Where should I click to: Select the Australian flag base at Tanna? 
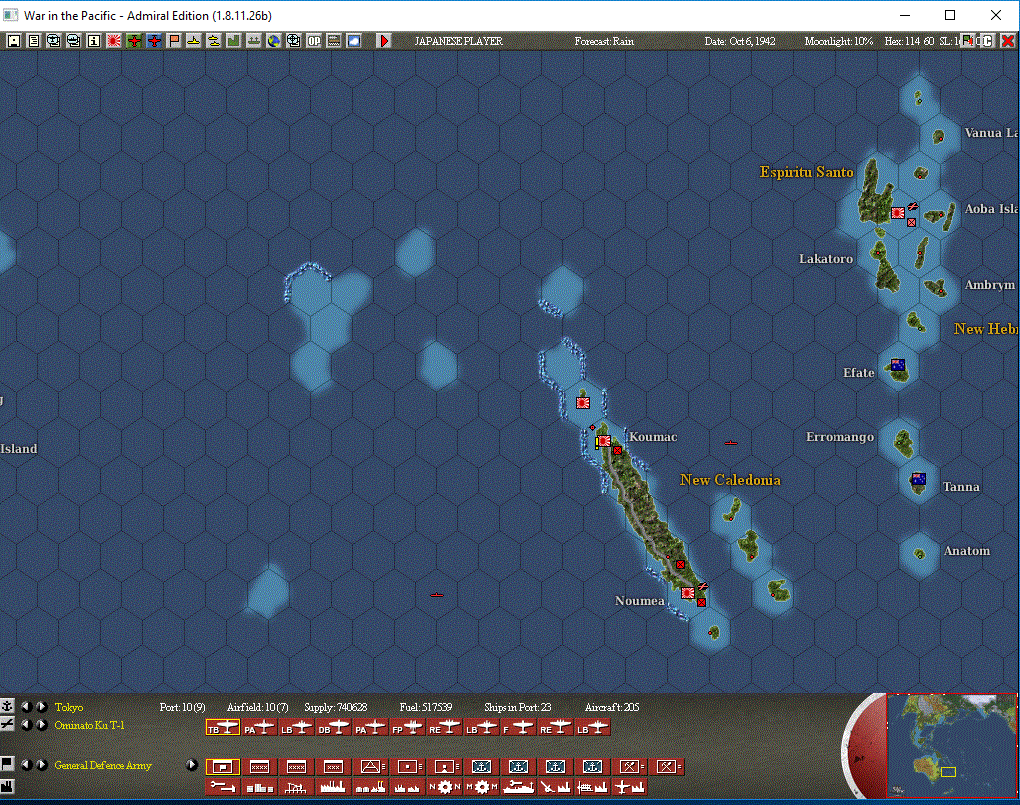(x=919, y=479)
